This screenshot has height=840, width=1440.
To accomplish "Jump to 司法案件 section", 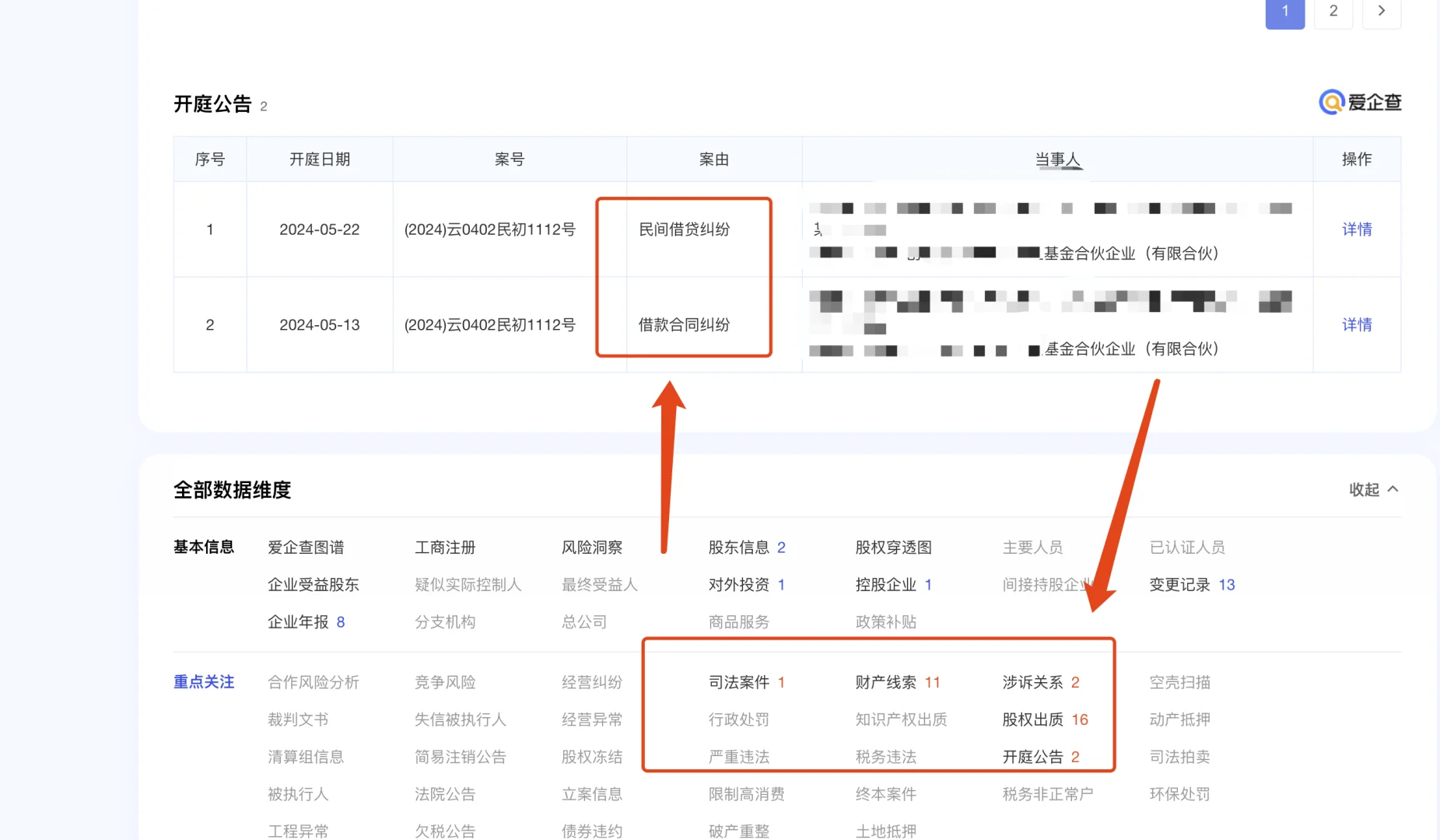I will pos(747,682).
